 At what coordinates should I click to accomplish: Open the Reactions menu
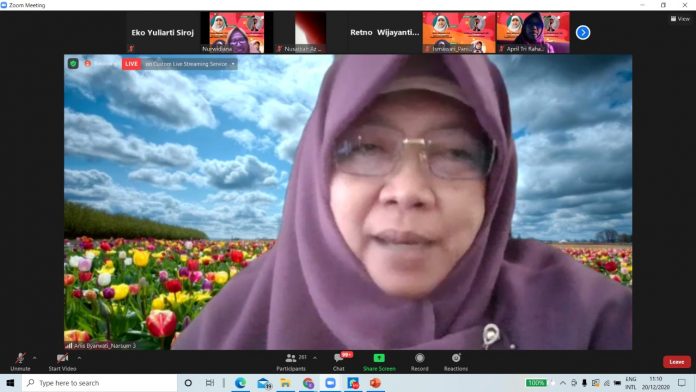tap(456, 361)
